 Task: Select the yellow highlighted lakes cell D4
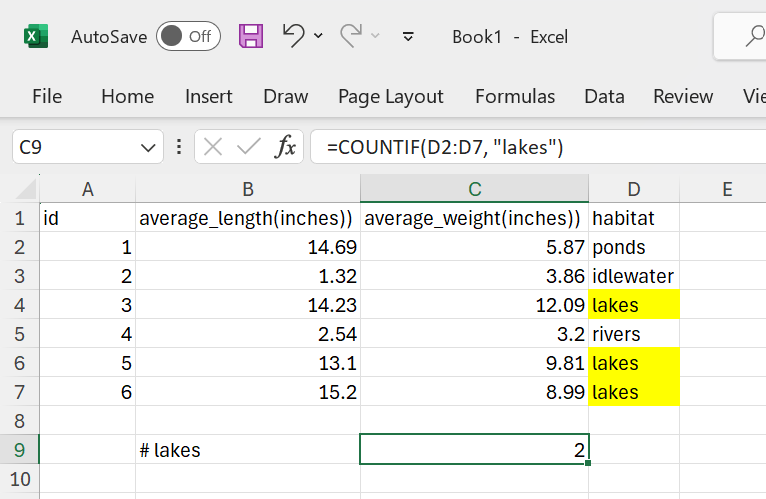(634, 305)
